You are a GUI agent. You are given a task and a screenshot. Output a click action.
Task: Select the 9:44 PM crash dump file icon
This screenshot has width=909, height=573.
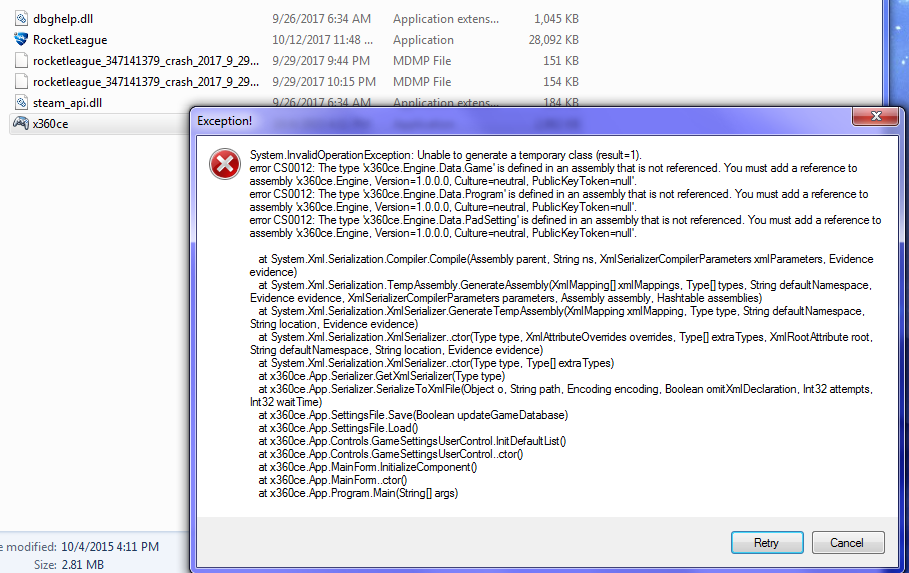pos(21,61)
